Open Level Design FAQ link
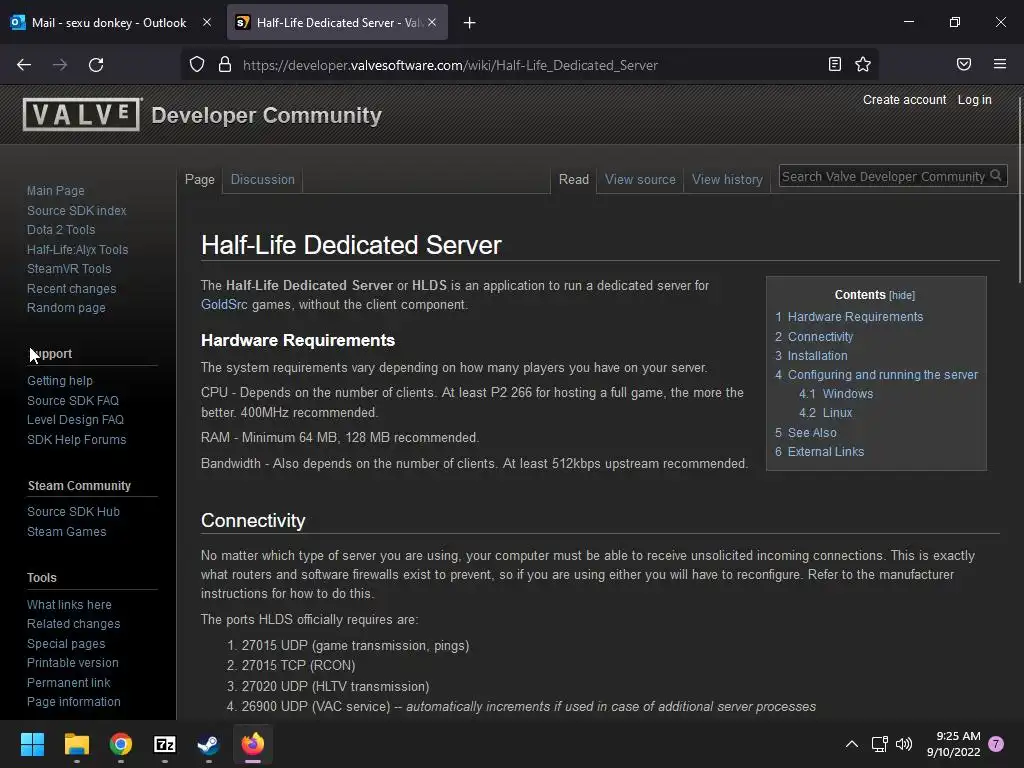The width and height of the screenshot is (1024, 768). click(x=75, y=419)
